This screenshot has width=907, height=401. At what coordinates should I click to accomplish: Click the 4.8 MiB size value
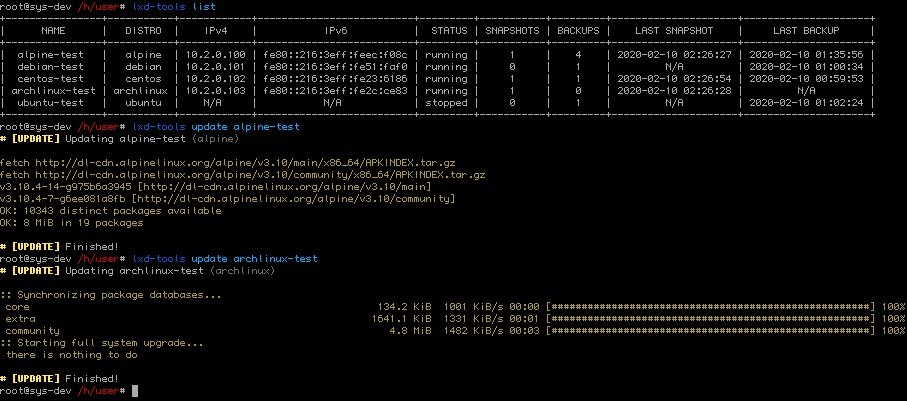pos(411,331)
